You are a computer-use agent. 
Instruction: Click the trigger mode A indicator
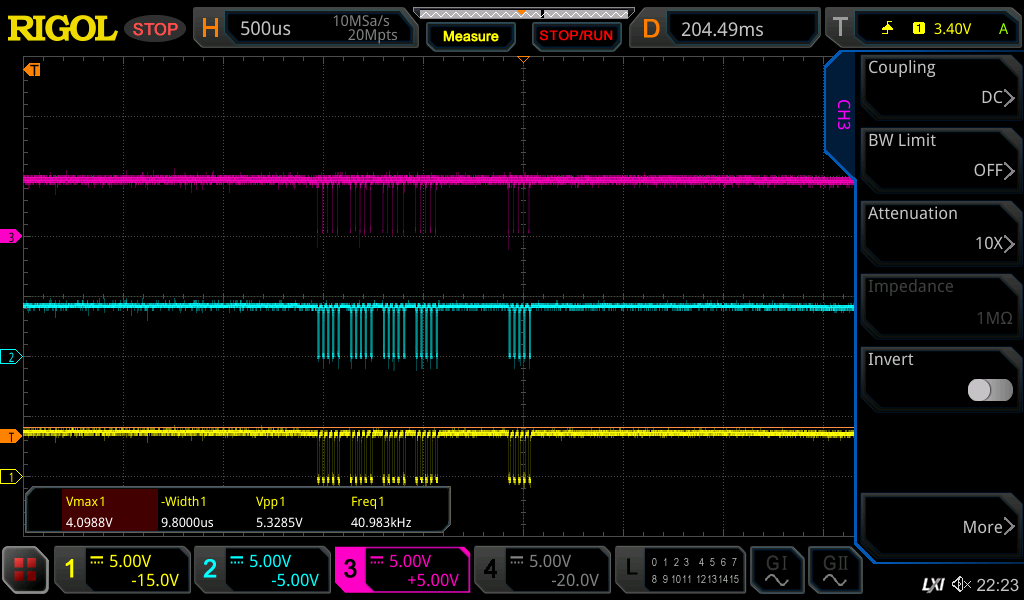pos(1003,29)
